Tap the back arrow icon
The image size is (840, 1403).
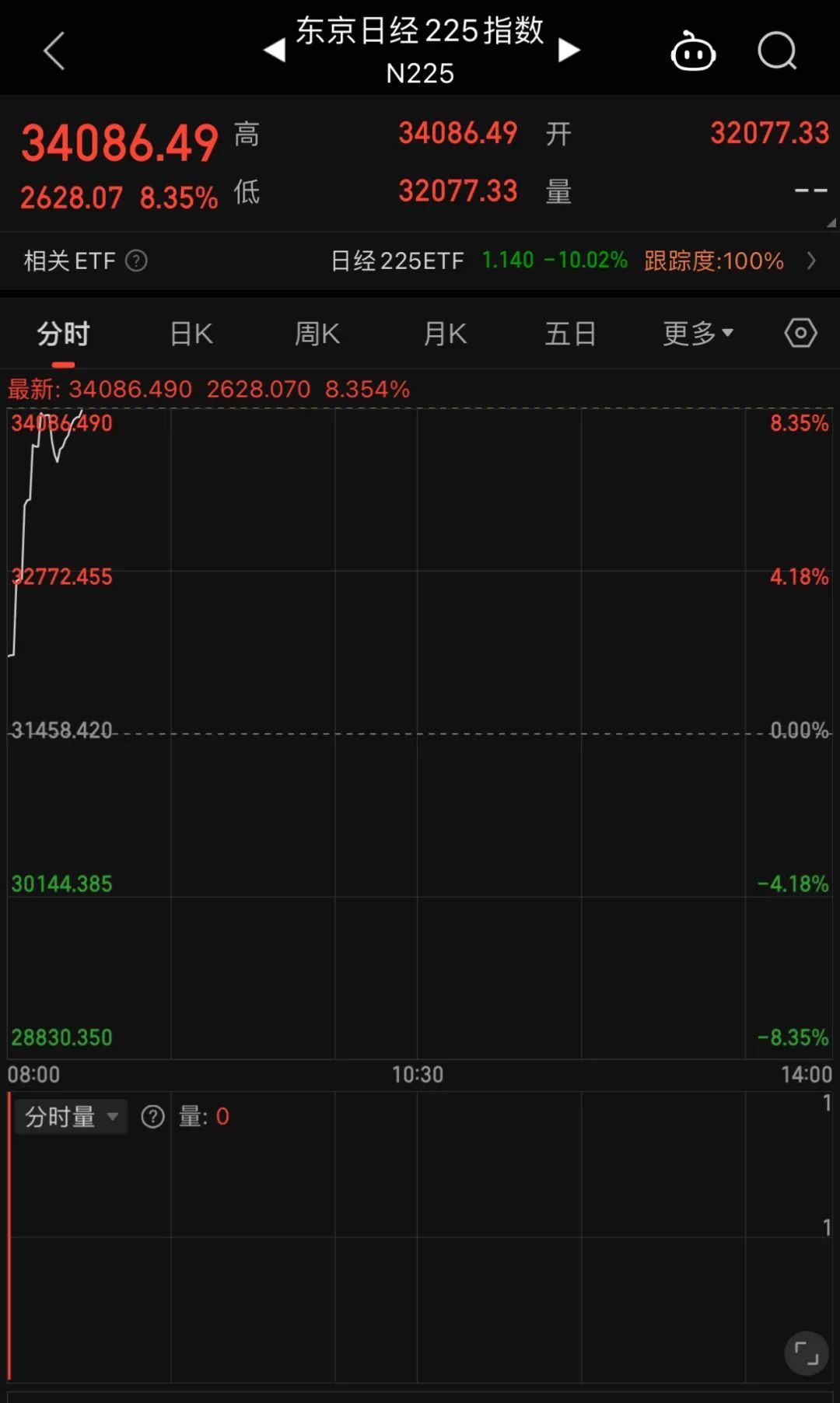tap(54, 51)
